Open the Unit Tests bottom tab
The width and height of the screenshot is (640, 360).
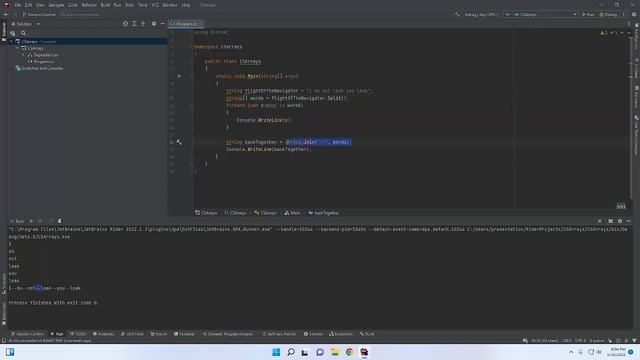pyautogui.click(x=132, y=334)
